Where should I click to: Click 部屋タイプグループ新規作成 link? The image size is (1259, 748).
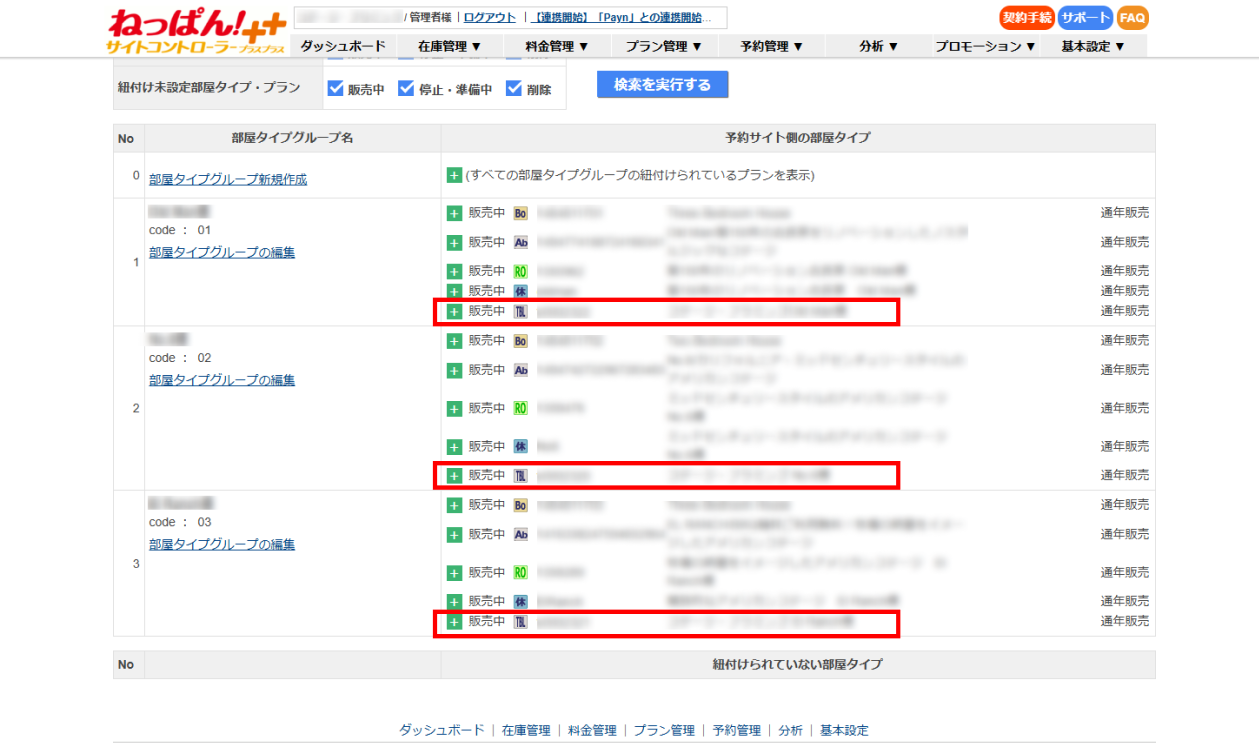(228, 180)
